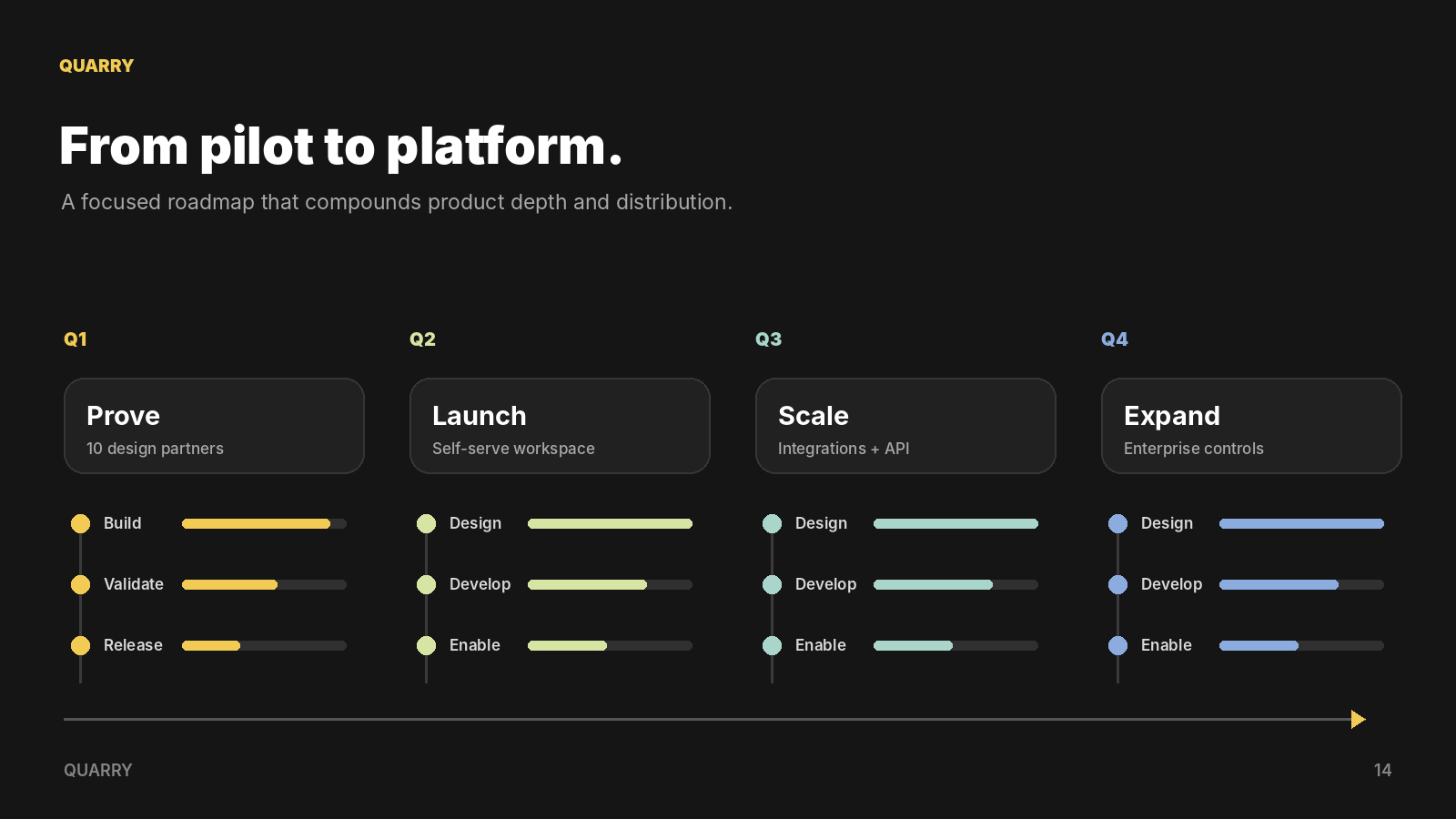This screenshot has height=819, width=1456.
Task: Click the Q2 Design milestone dot
Action: point(427,523)
